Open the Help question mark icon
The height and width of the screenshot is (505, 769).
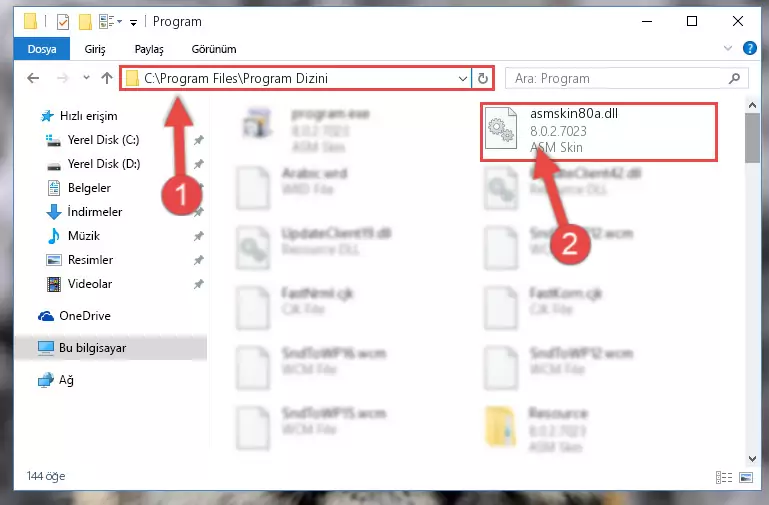point(749,48)
